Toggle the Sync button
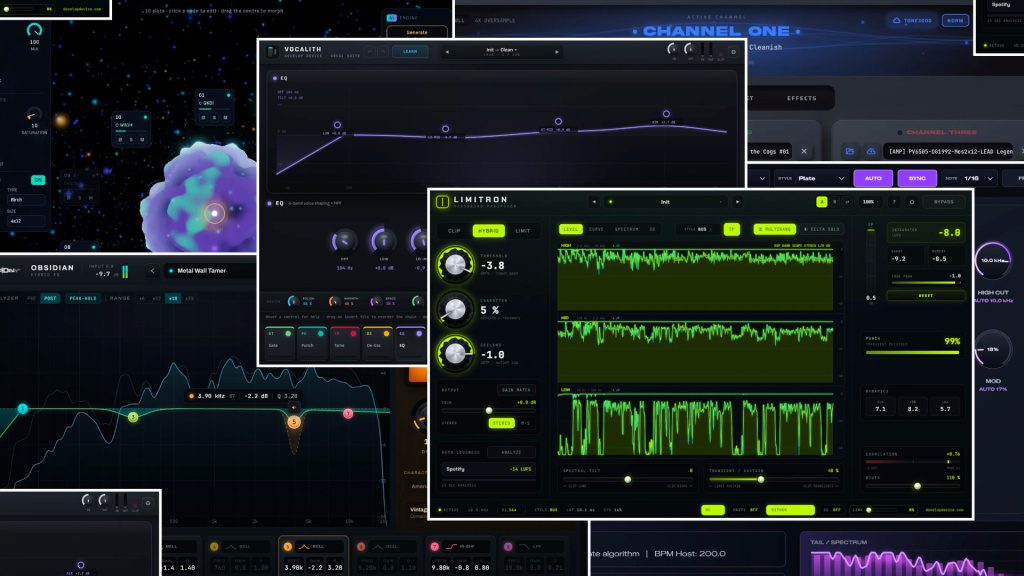 (917, 178)
